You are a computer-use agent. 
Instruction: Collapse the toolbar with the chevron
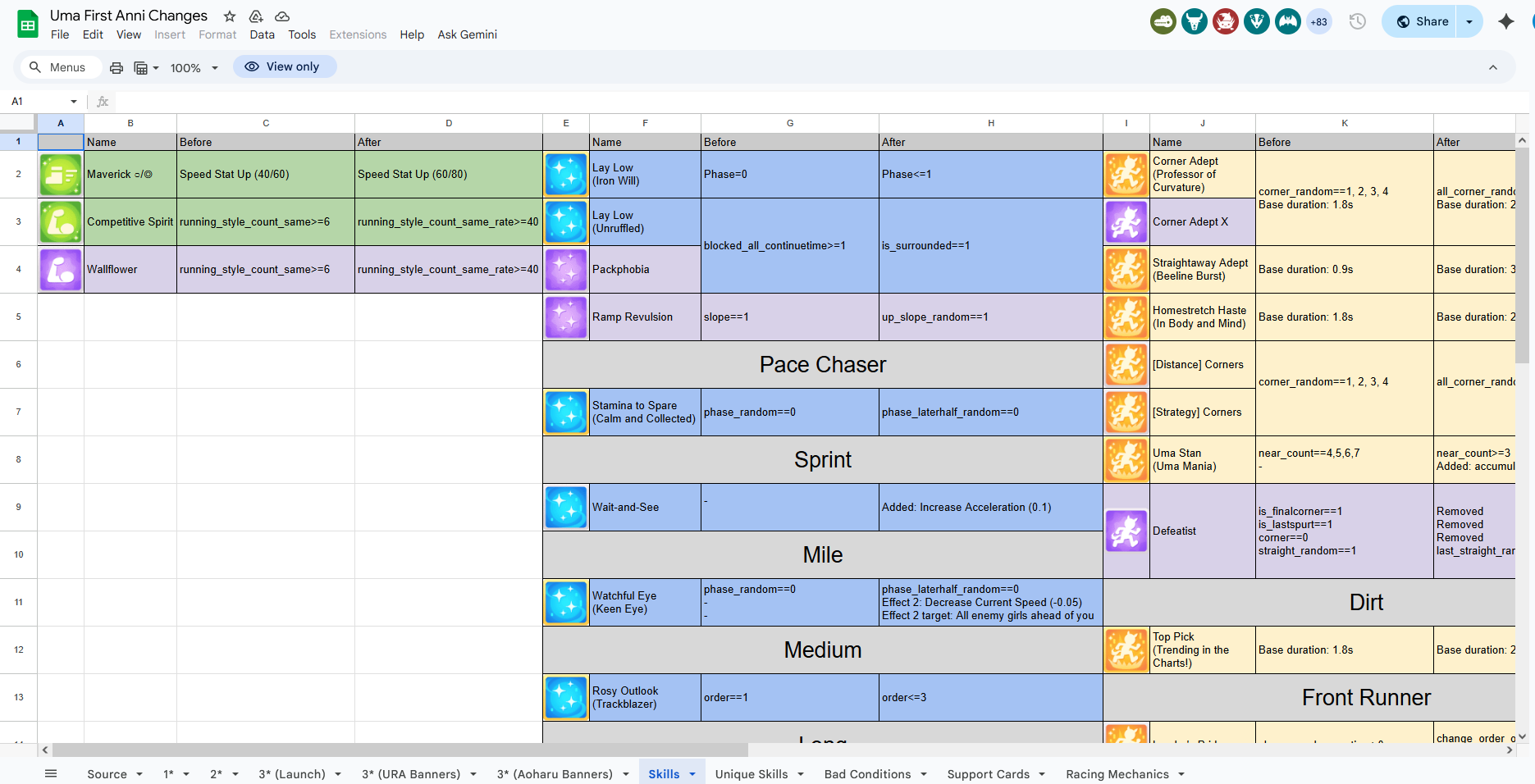(1493, 67)
